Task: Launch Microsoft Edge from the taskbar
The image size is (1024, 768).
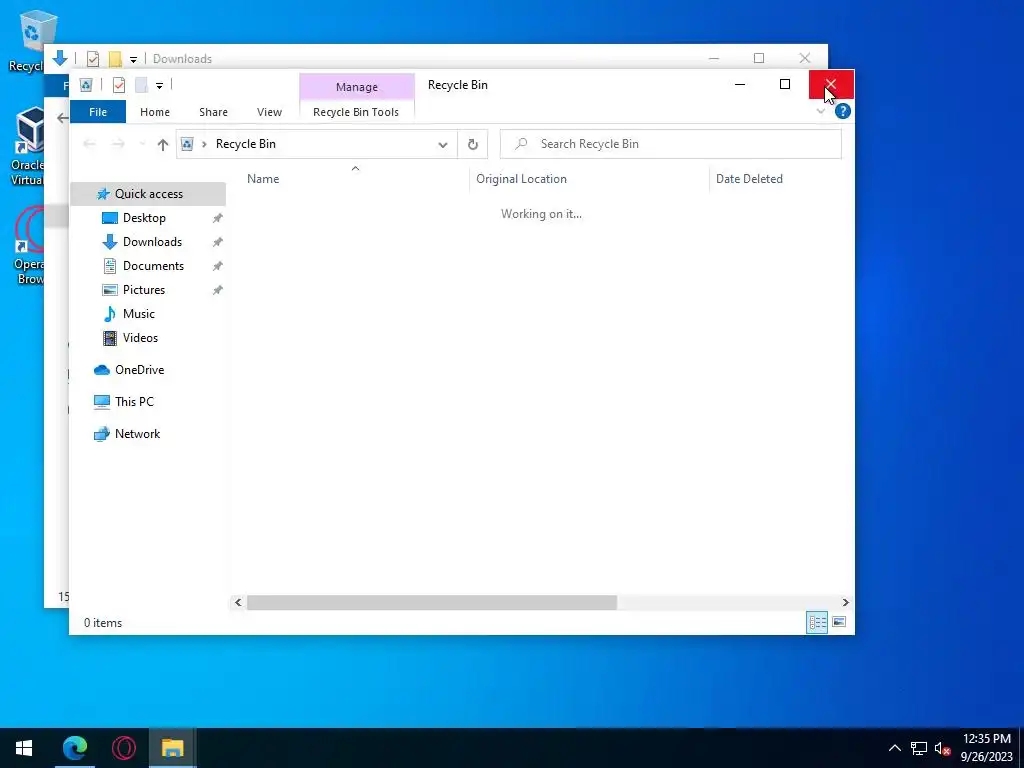Action: pyautogui.click(x=74, y=748)
